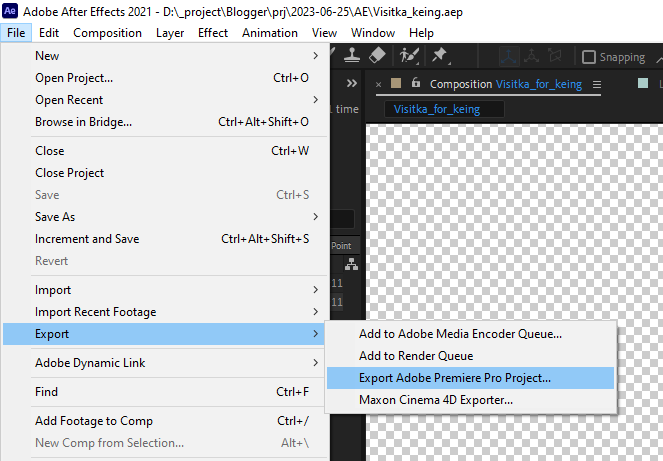Open the Layer menu
The width and height of the screenshot is (663, 461).
coord(170,33)
